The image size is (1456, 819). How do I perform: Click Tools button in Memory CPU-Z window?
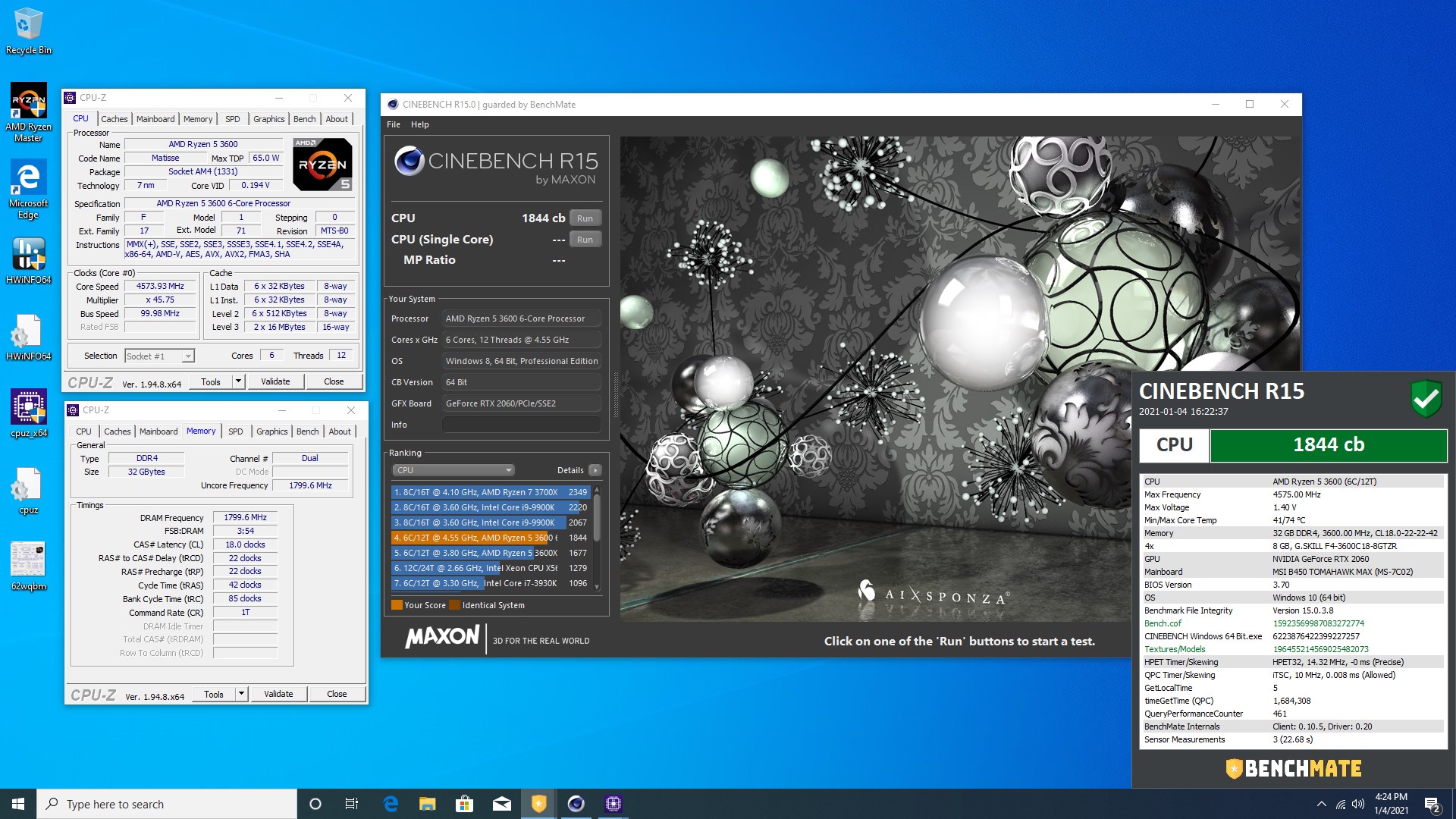click(x=214, y=694)
